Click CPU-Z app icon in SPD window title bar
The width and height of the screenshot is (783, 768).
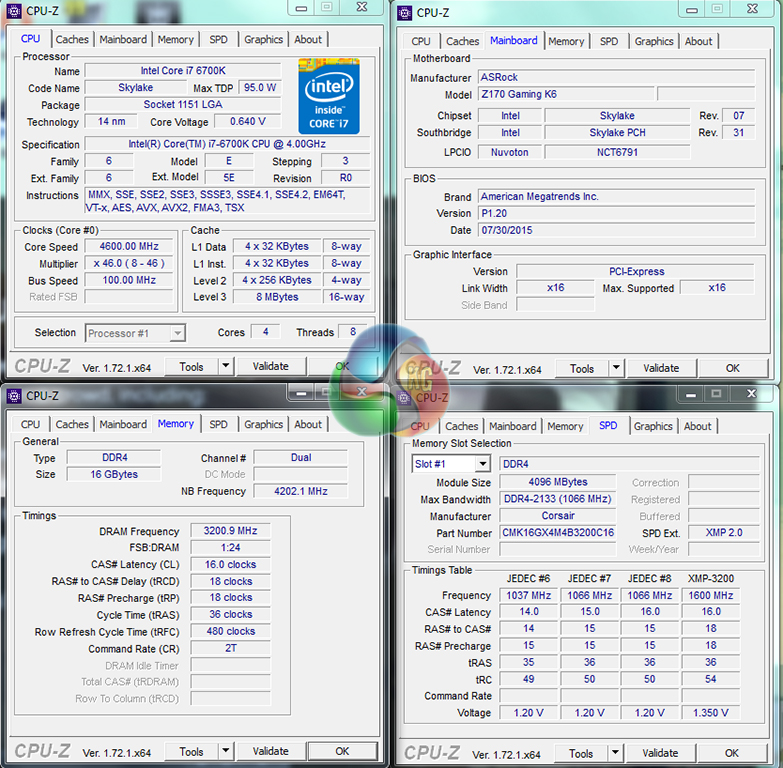tap(404, 396)
